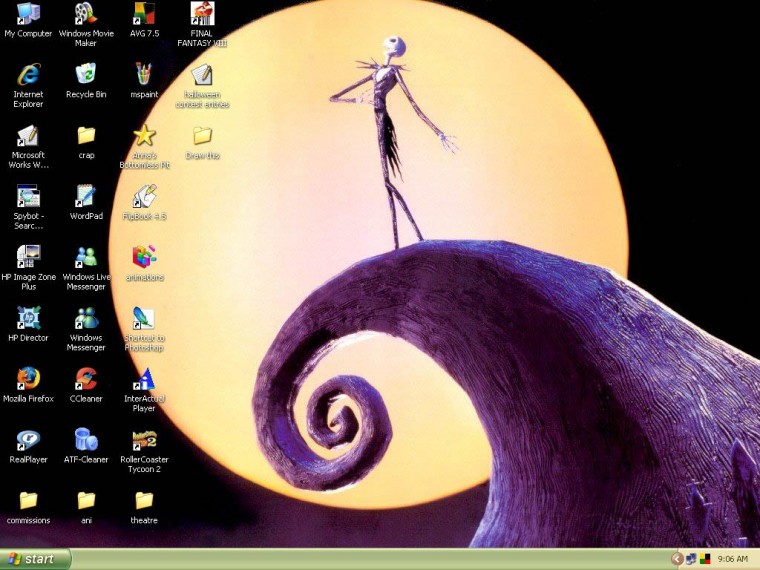Select the FINAL FANTASY VIII shortcut

pyautogui.click(x=202, y=15)
